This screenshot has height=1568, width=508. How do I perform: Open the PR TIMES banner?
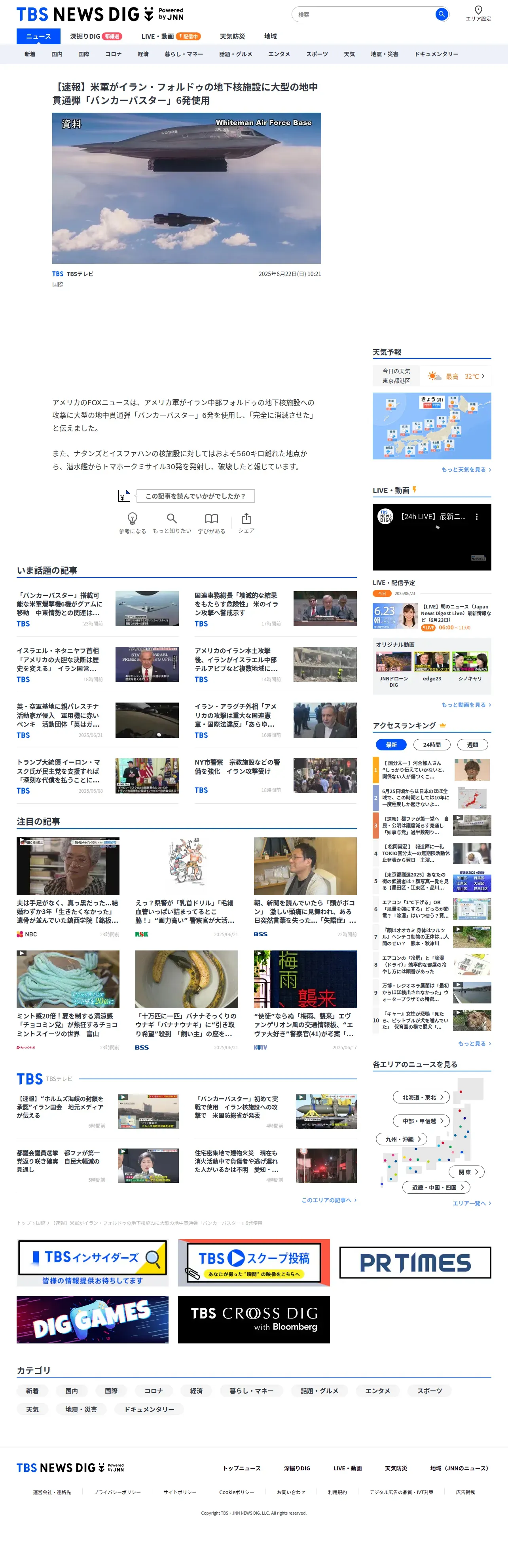coord(415,1262)
